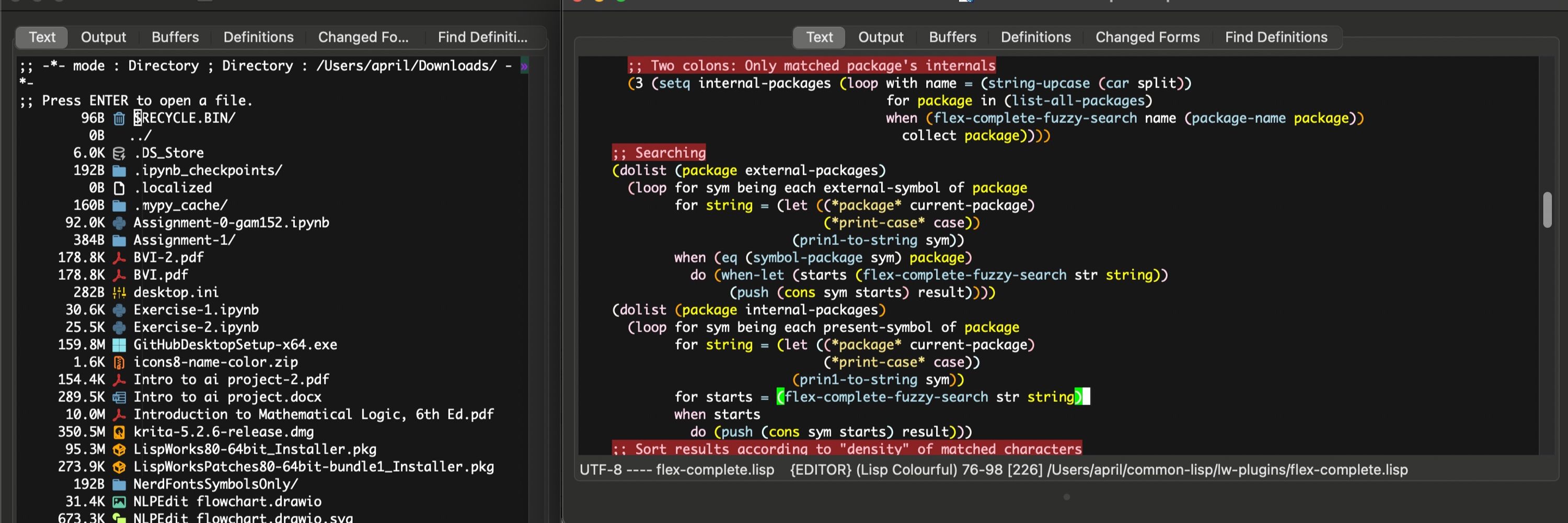This screenshot has width=1568, height=523.
Task: Click the trash icon beside $RECYCLE.BIN/
Action: tap(119, 118)
